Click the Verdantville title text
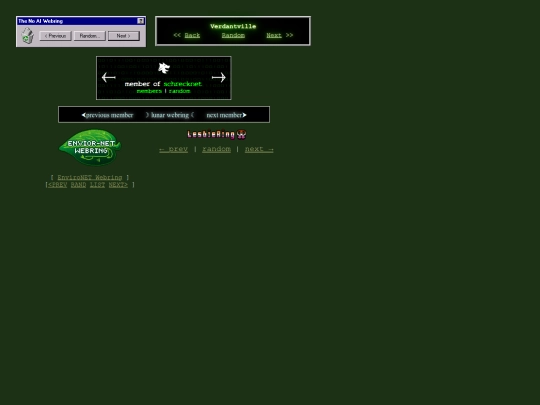The height and width of the screenshot is (405, 540). (x=233, y=26)
